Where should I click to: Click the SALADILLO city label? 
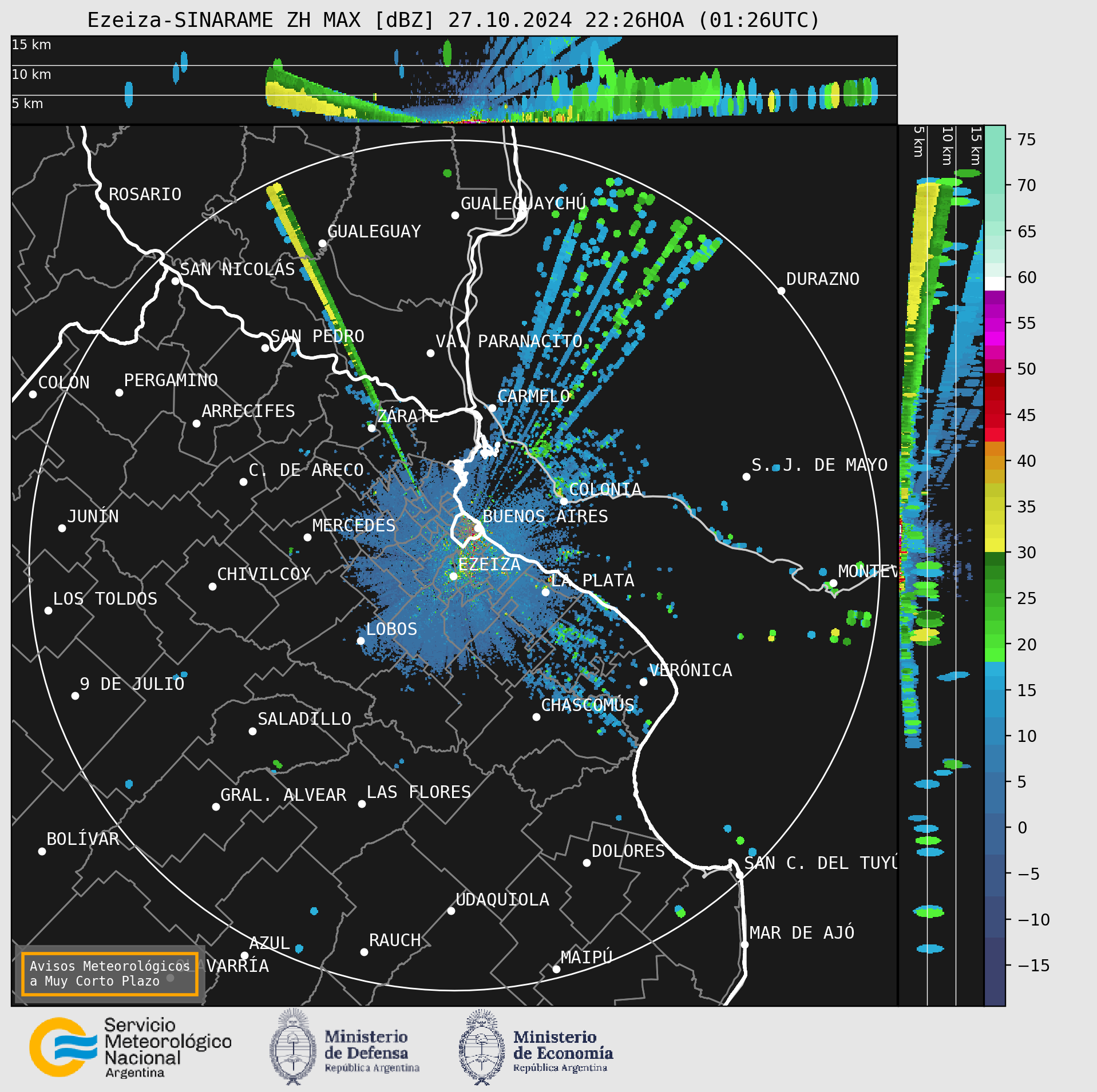coord(304,719)
